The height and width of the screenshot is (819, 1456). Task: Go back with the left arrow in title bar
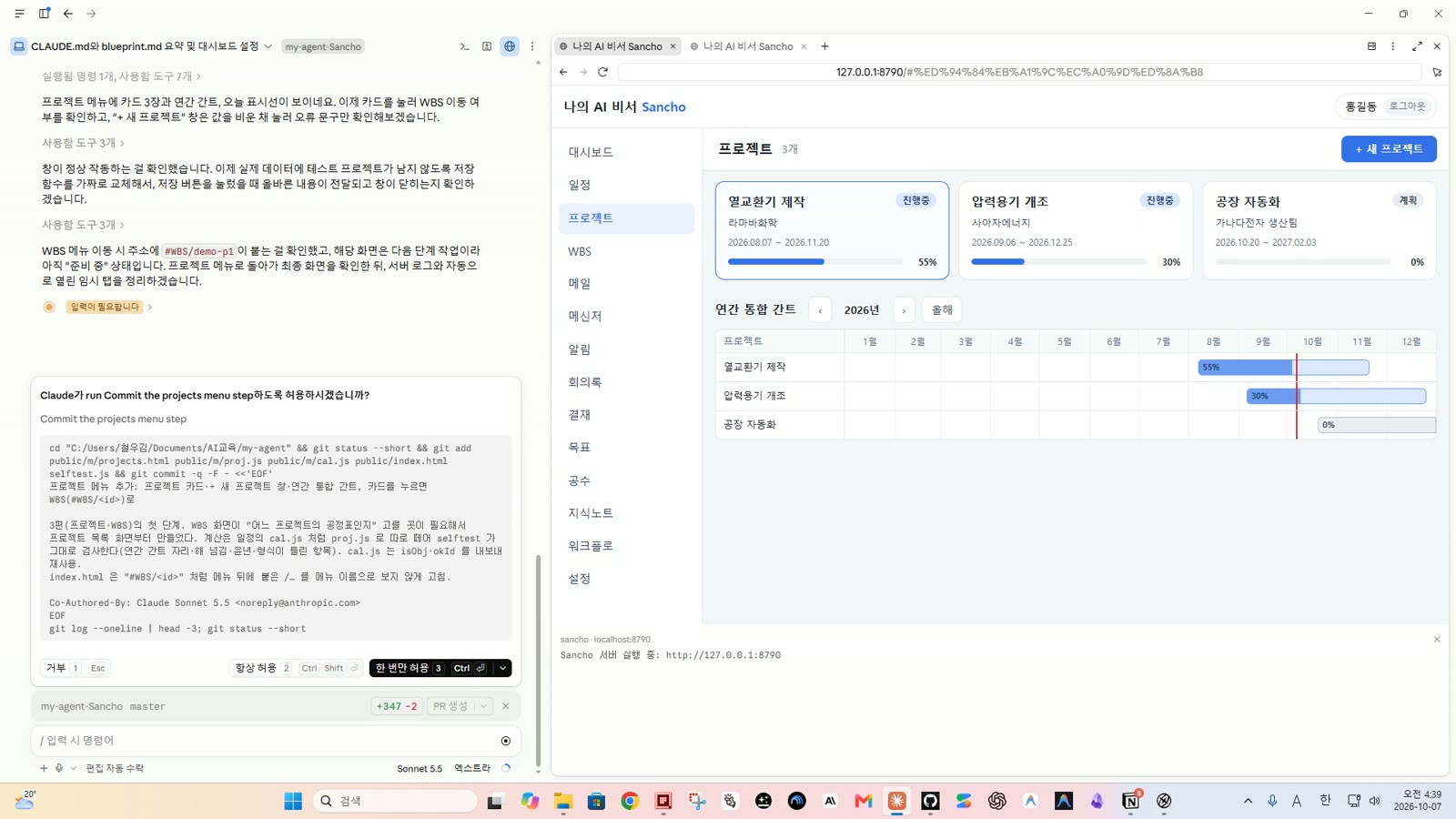tap(68, 14)
